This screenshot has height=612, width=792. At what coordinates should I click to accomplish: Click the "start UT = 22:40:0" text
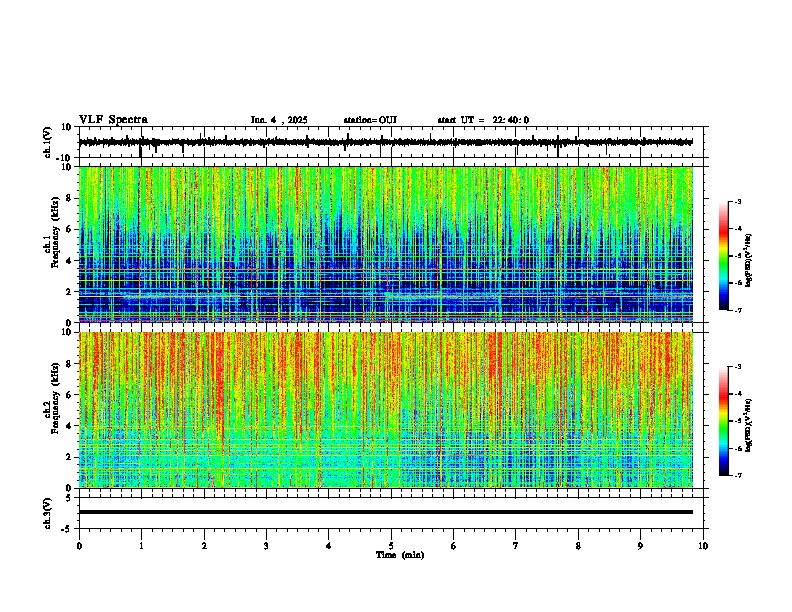(483, 120)
